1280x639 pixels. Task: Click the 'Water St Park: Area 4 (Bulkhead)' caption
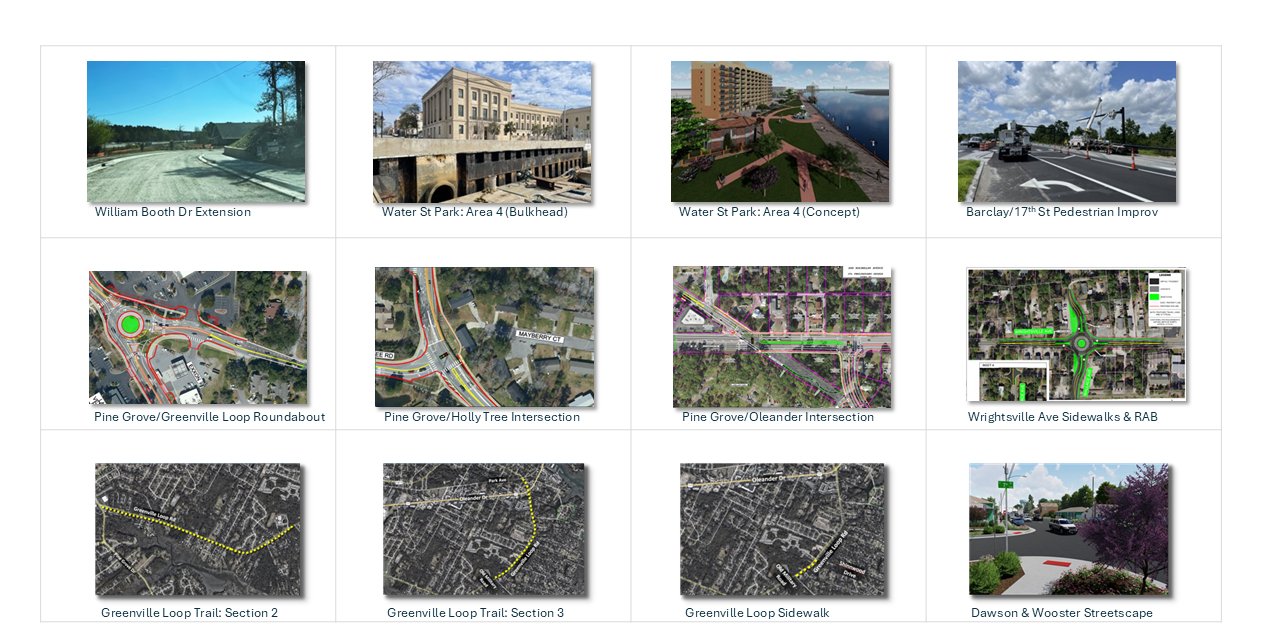475,212
